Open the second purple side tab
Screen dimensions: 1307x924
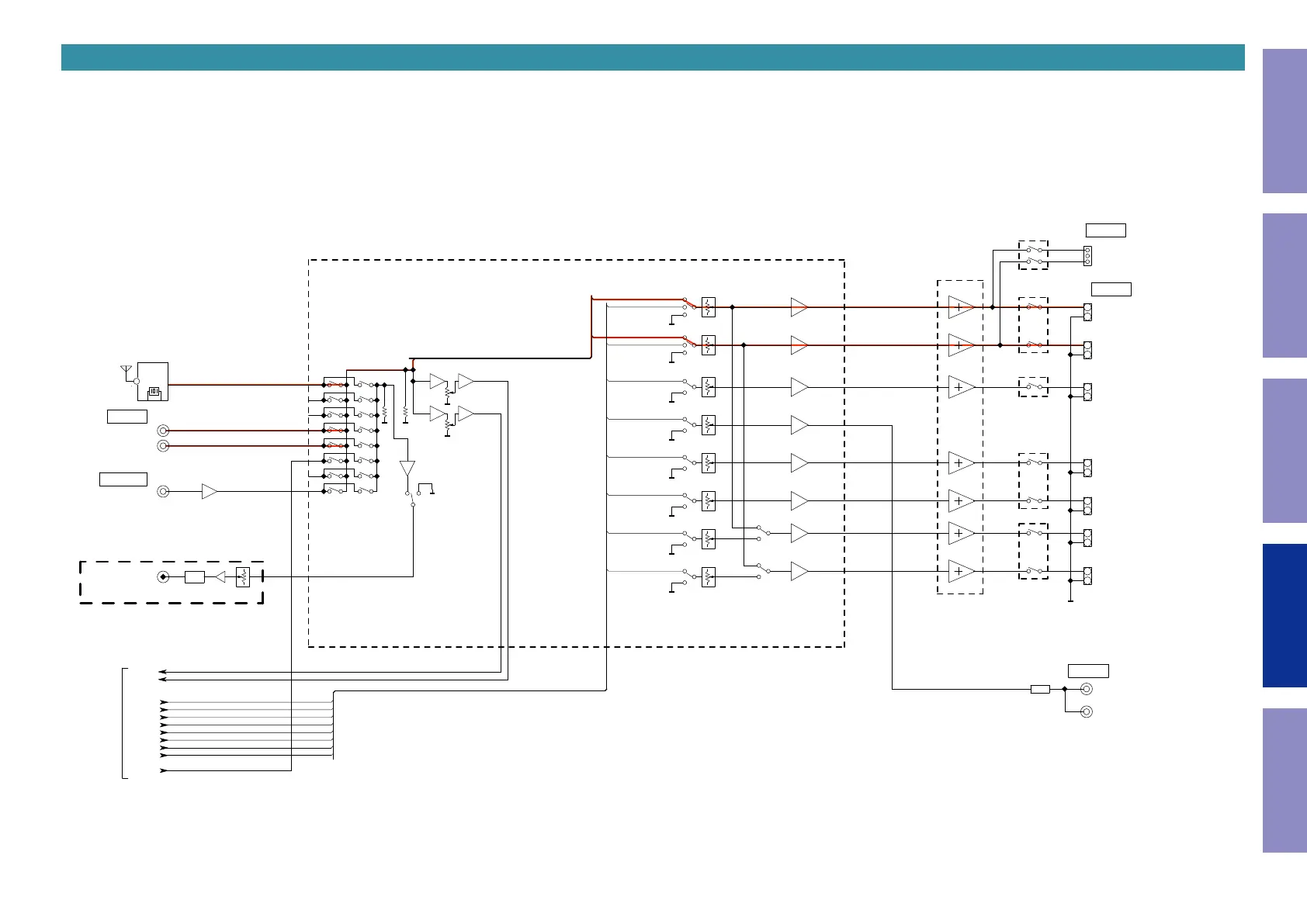(x=1284, y=286)
